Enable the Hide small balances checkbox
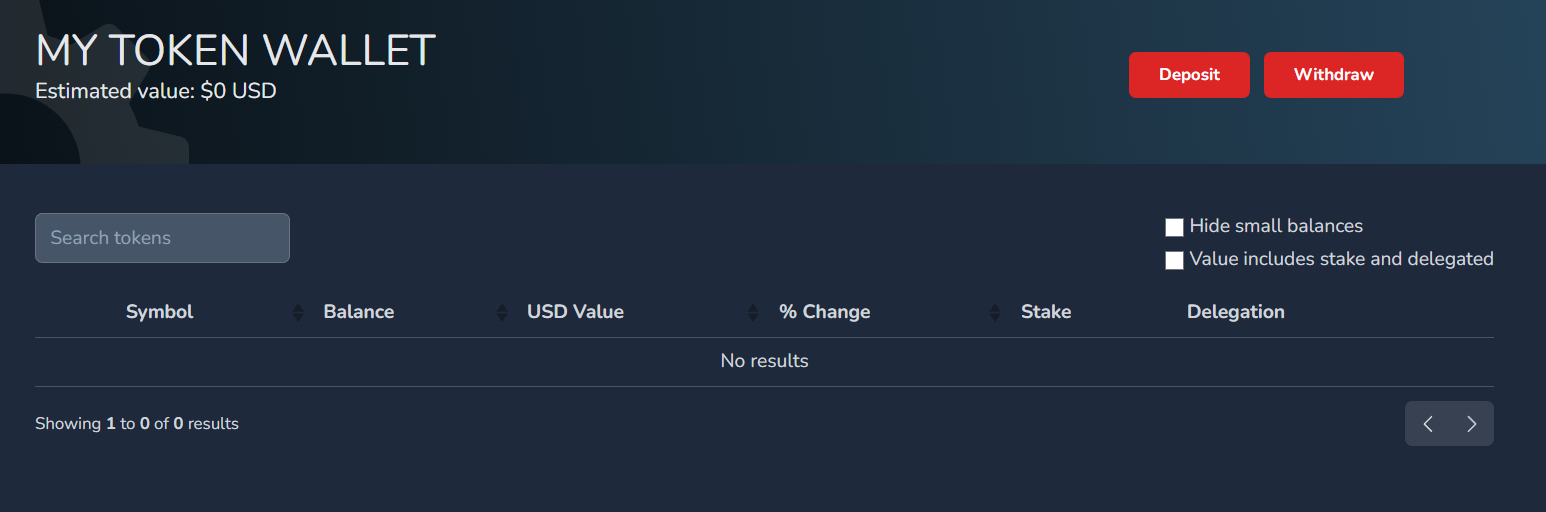 click(1175, 227)
